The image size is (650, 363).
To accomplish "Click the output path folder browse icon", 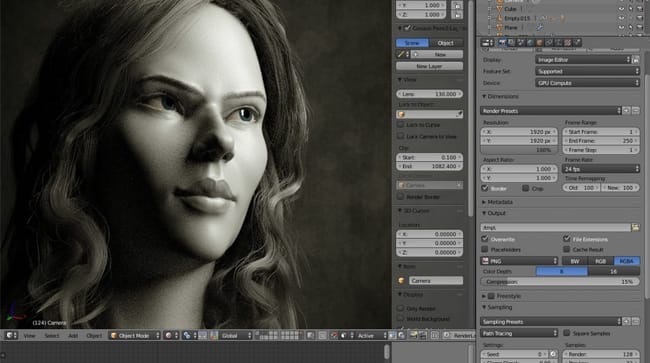I will tap(635, 227).
